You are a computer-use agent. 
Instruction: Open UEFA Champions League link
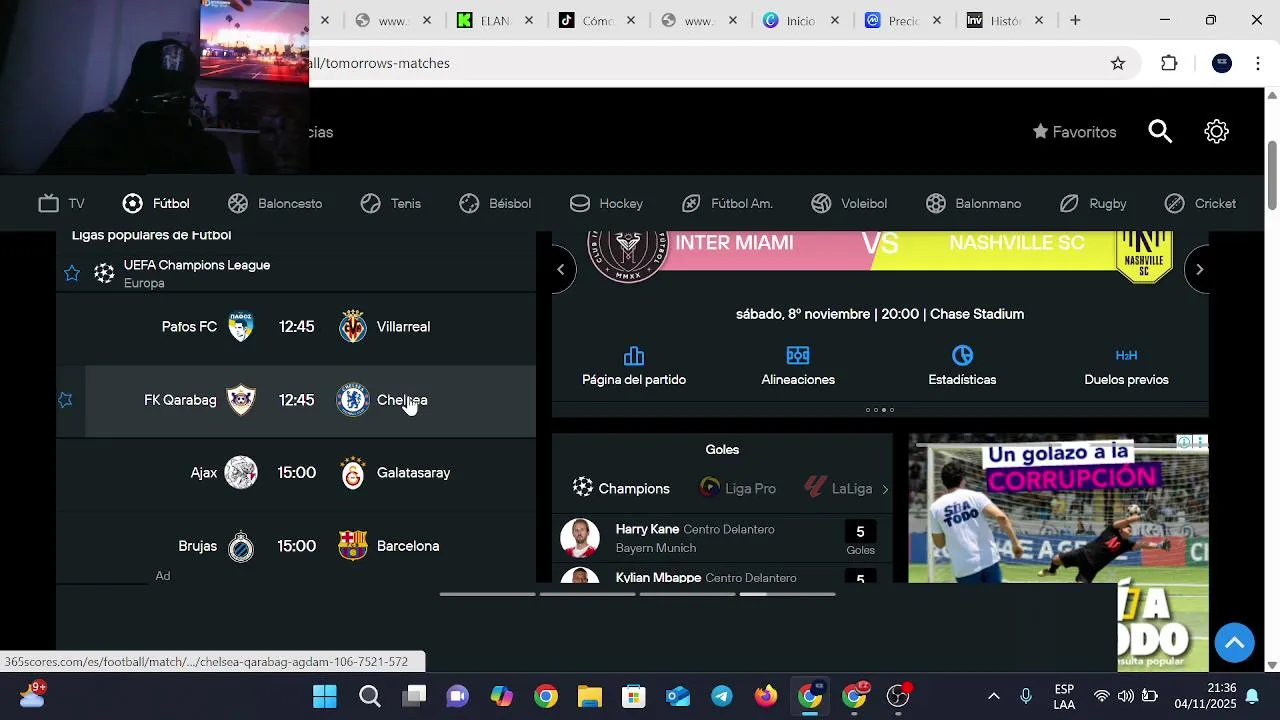point(197,265)
